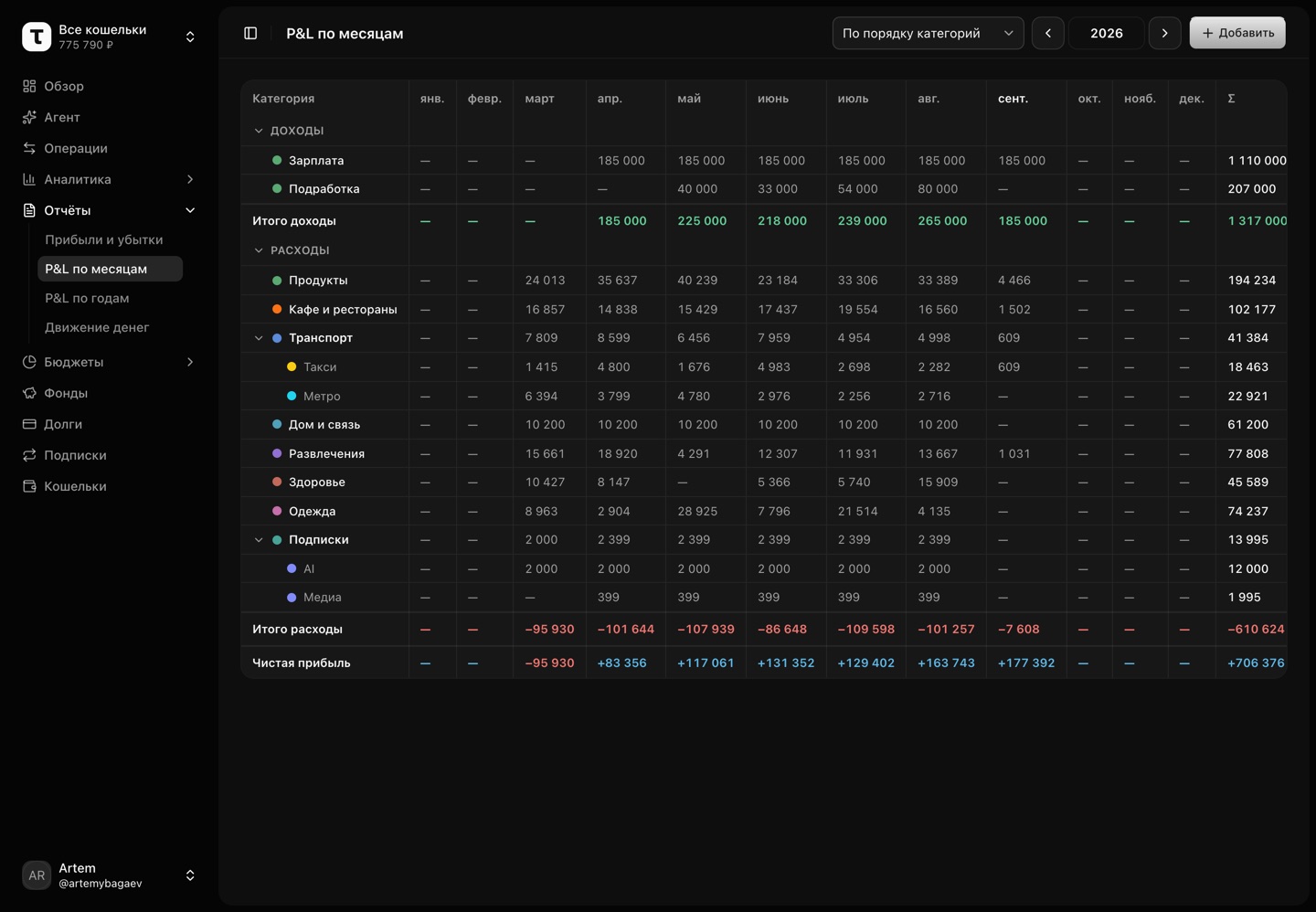Open Операции using its arrows icon
This screenshot has height=912, width=1316.
click(29, 148)
